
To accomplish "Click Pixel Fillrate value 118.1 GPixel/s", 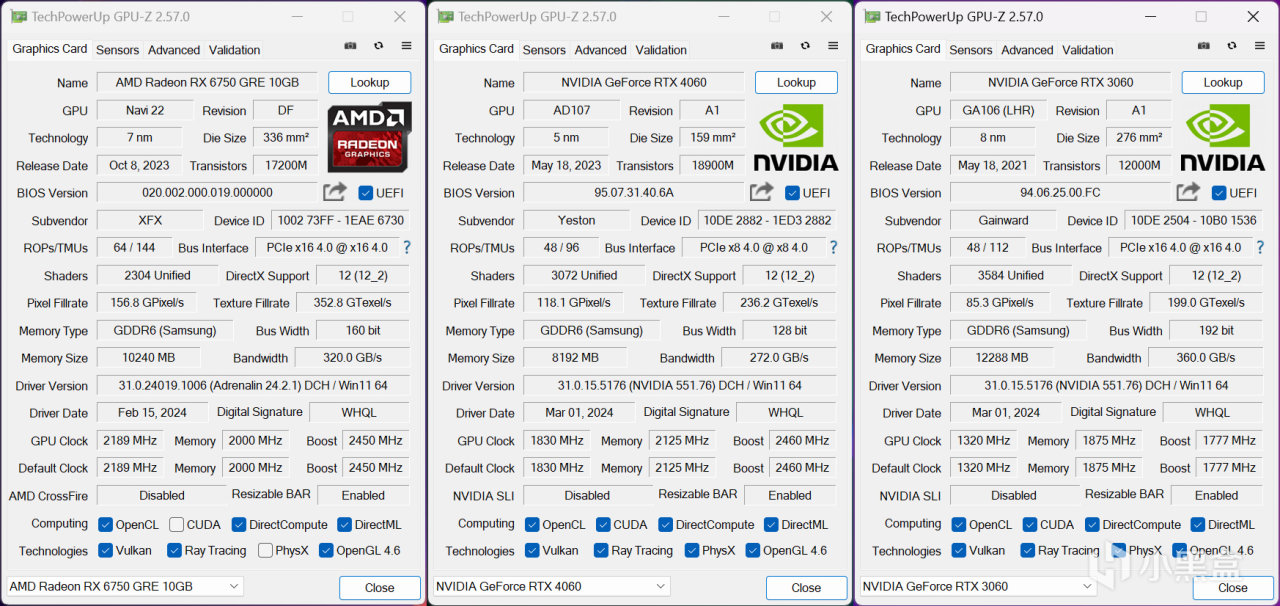I will click(x=574, y=303).
